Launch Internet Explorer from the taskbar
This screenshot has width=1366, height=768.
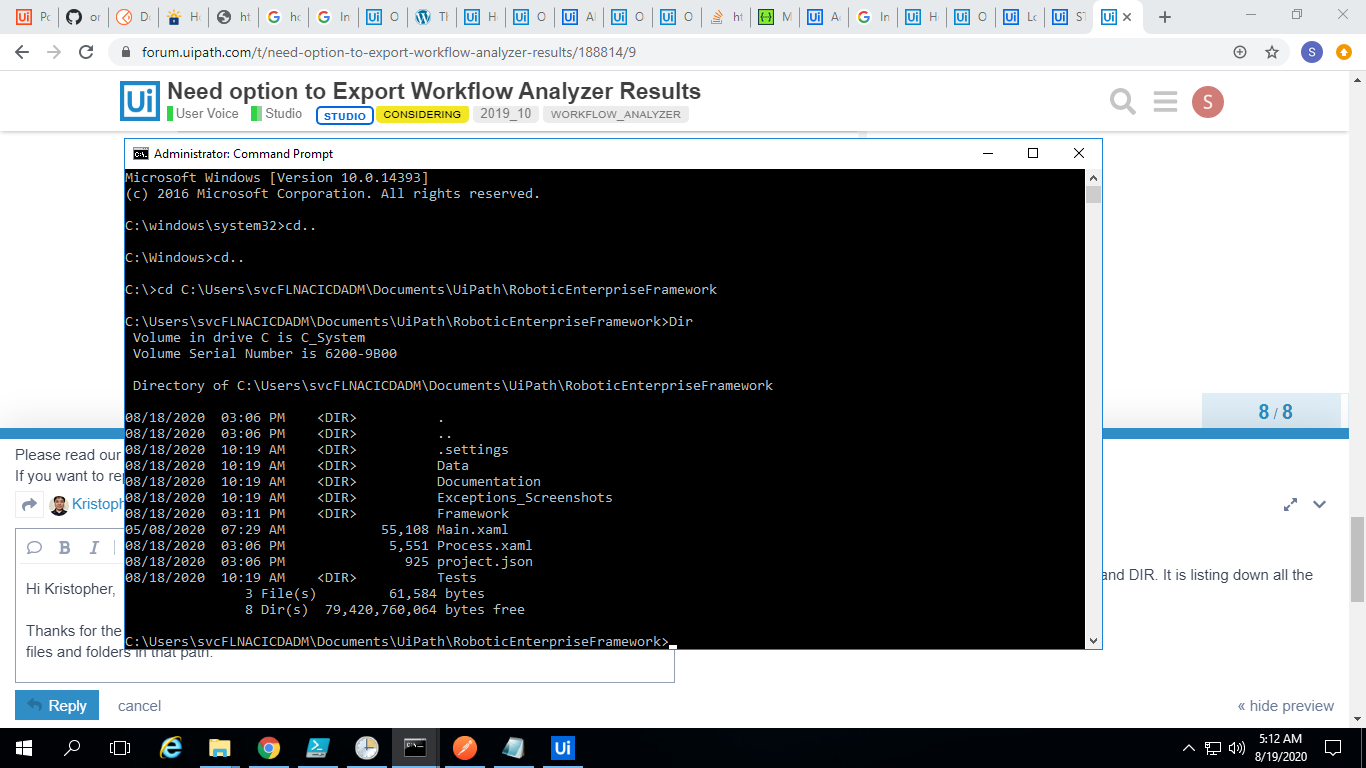tap(171, 747)
